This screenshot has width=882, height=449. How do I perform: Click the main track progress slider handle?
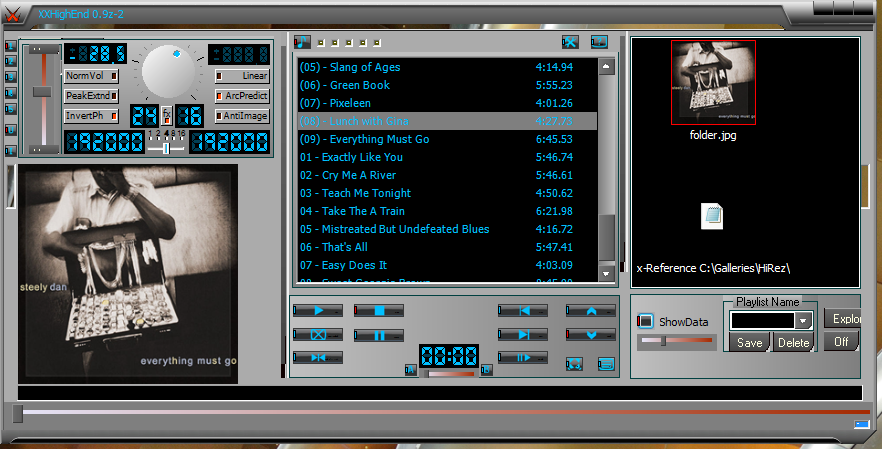(x=18, y=414)
